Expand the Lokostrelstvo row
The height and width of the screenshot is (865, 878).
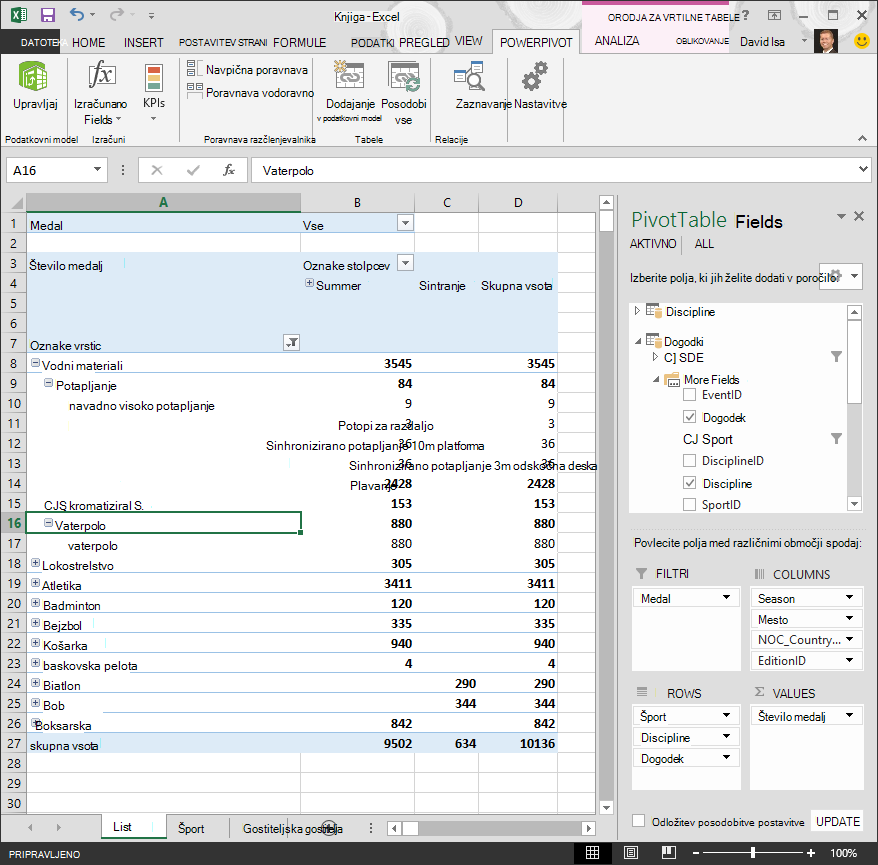(x=35, y=563)
